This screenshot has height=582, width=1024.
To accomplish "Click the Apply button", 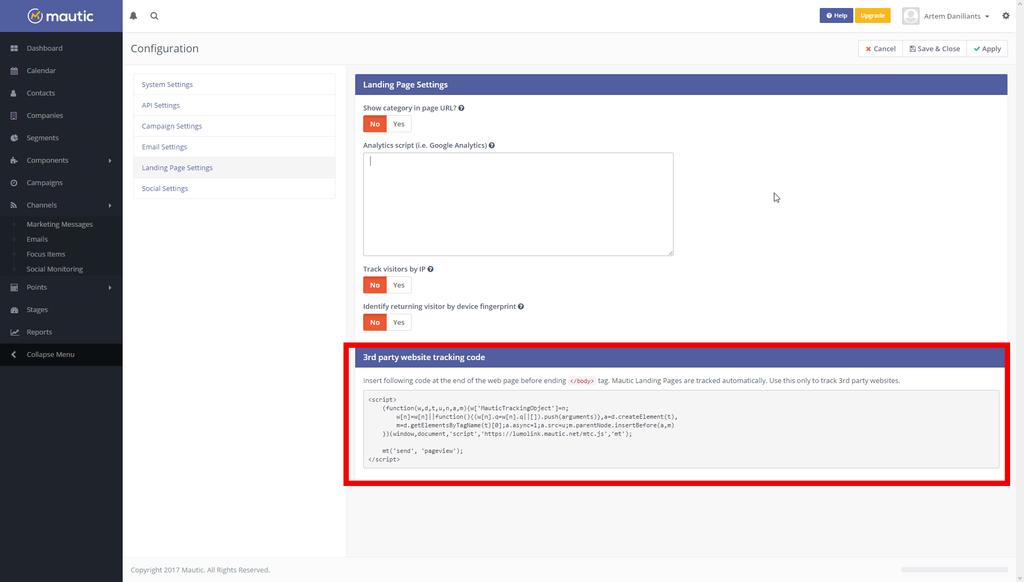I will point(987,49).
